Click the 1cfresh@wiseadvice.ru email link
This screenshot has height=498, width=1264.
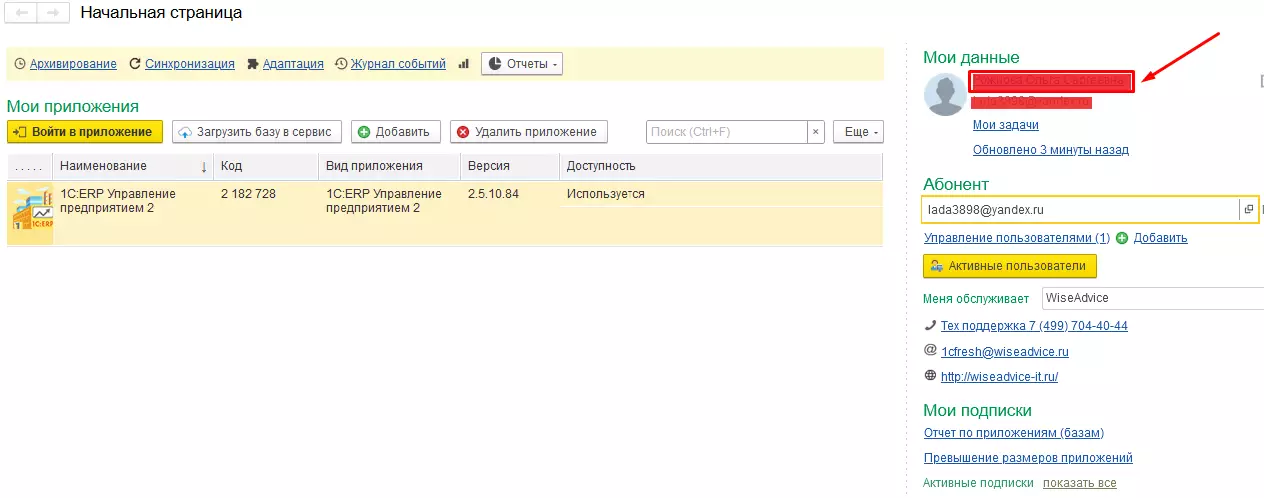pos(1005,352)
